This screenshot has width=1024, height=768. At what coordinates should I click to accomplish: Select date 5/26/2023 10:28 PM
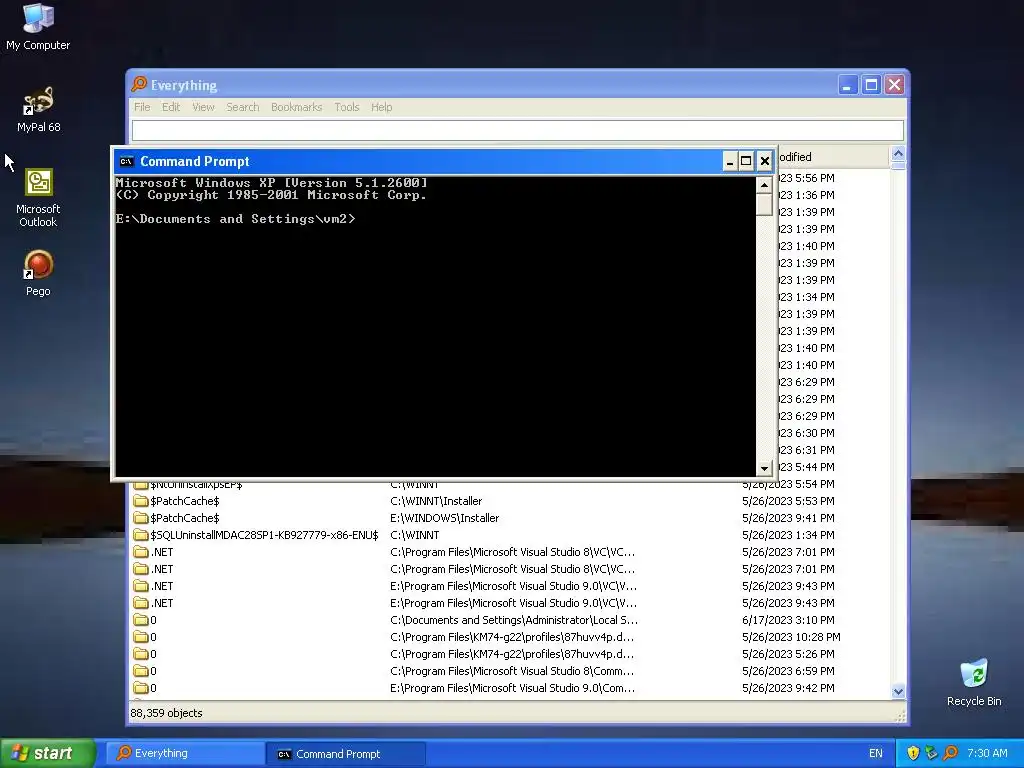coord(791,637)
